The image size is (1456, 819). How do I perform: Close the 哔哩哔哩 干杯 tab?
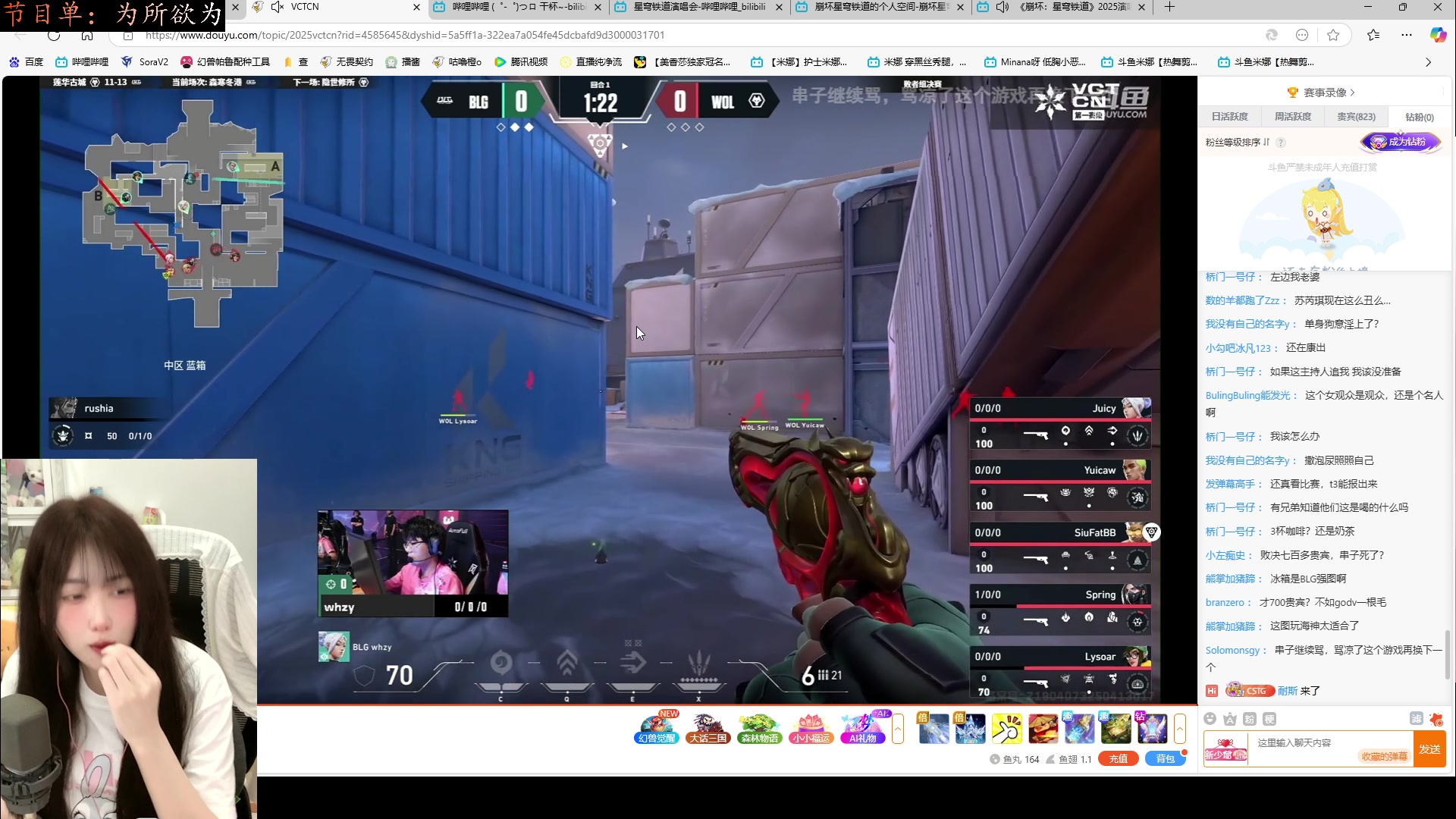(598, 7)
